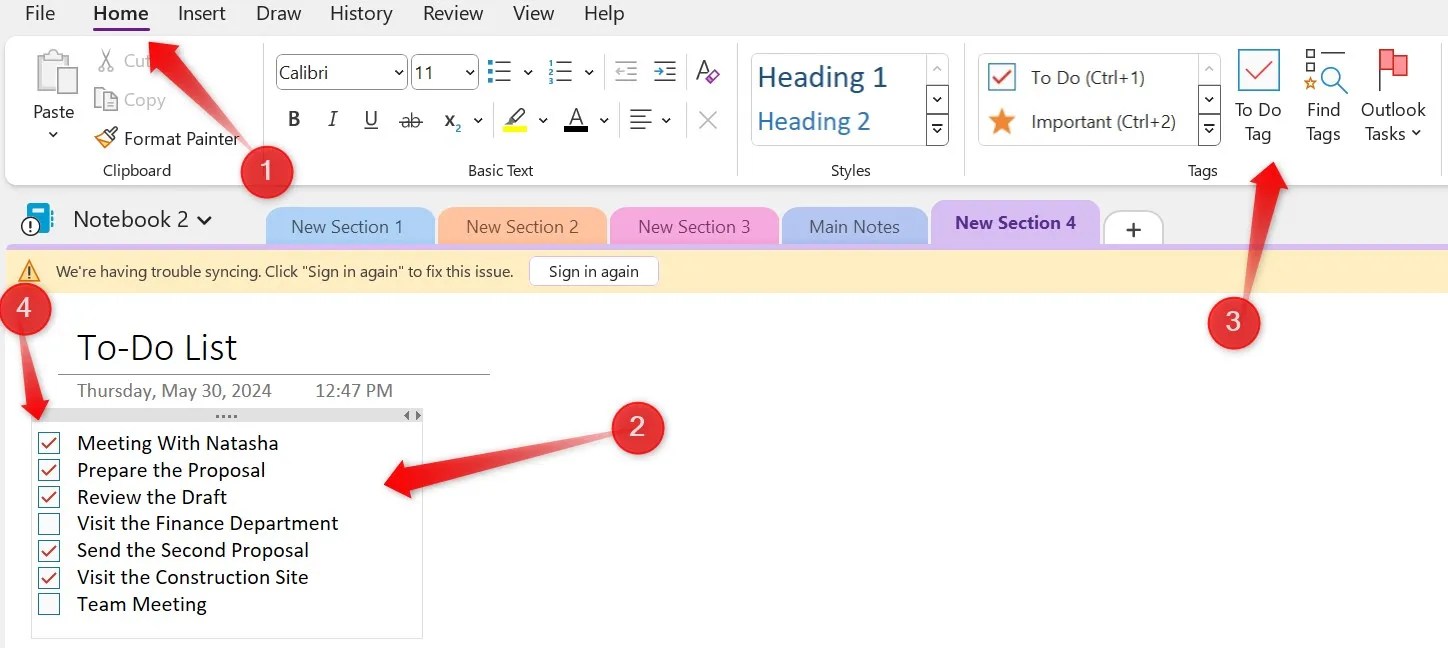This screenshot has height=648, width=1448.
Task: Apply the To Do Tag
Action: pos(1258,97)
